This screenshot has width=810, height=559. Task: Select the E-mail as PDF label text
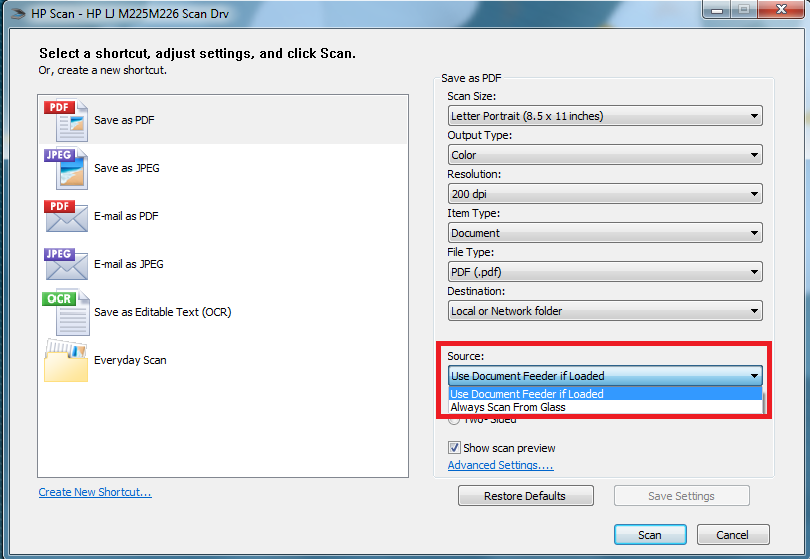126,216
